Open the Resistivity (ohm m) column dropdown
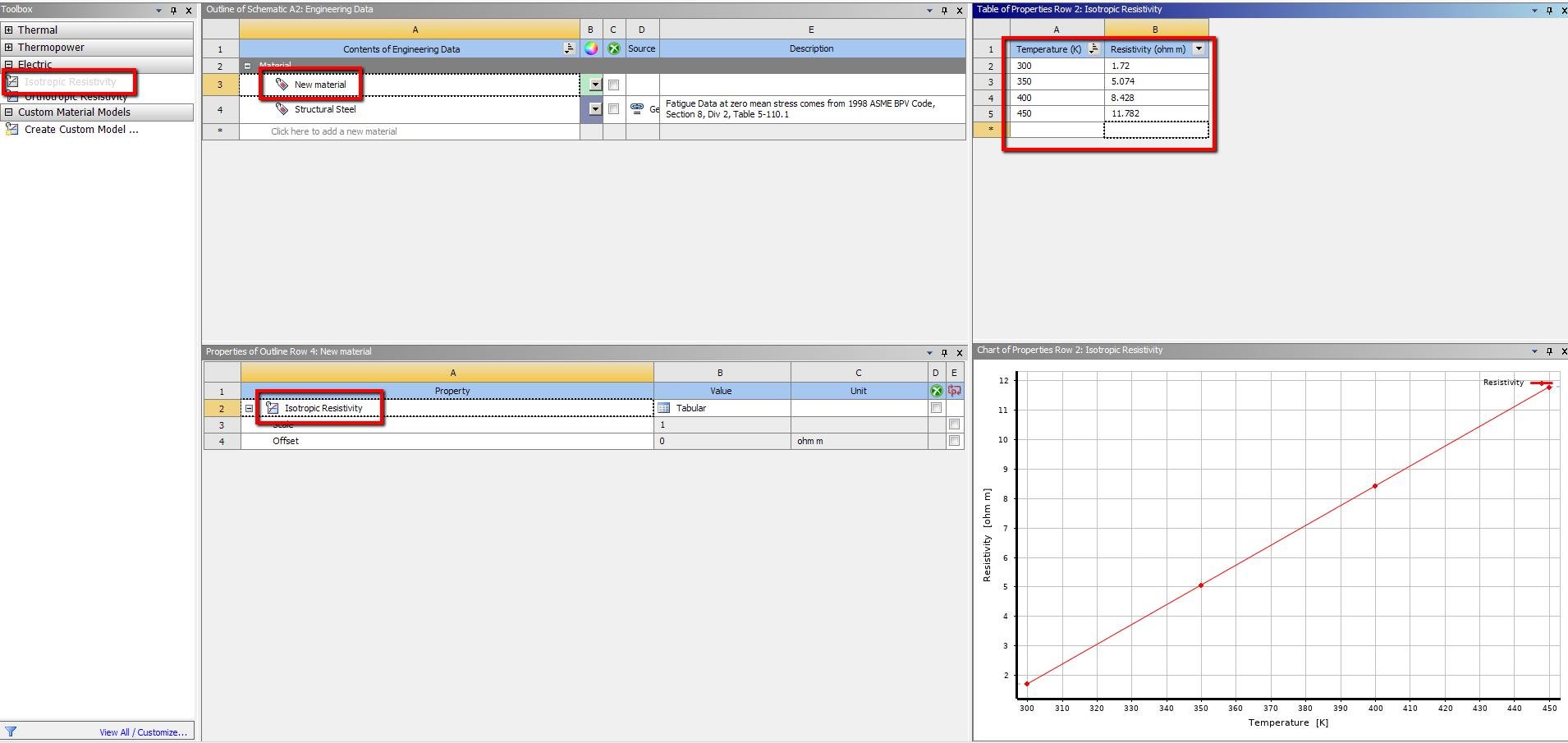 (x=1199, y=49)
